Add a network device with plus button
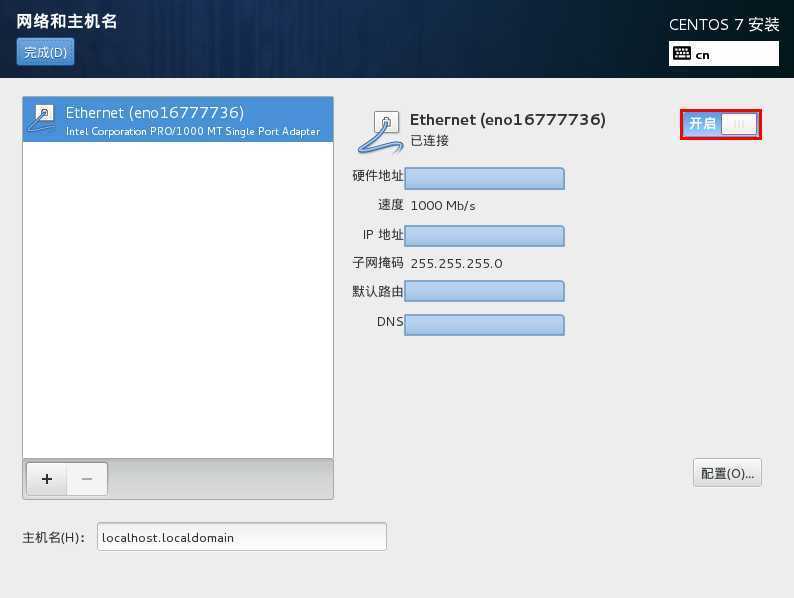 click(47, 479)
